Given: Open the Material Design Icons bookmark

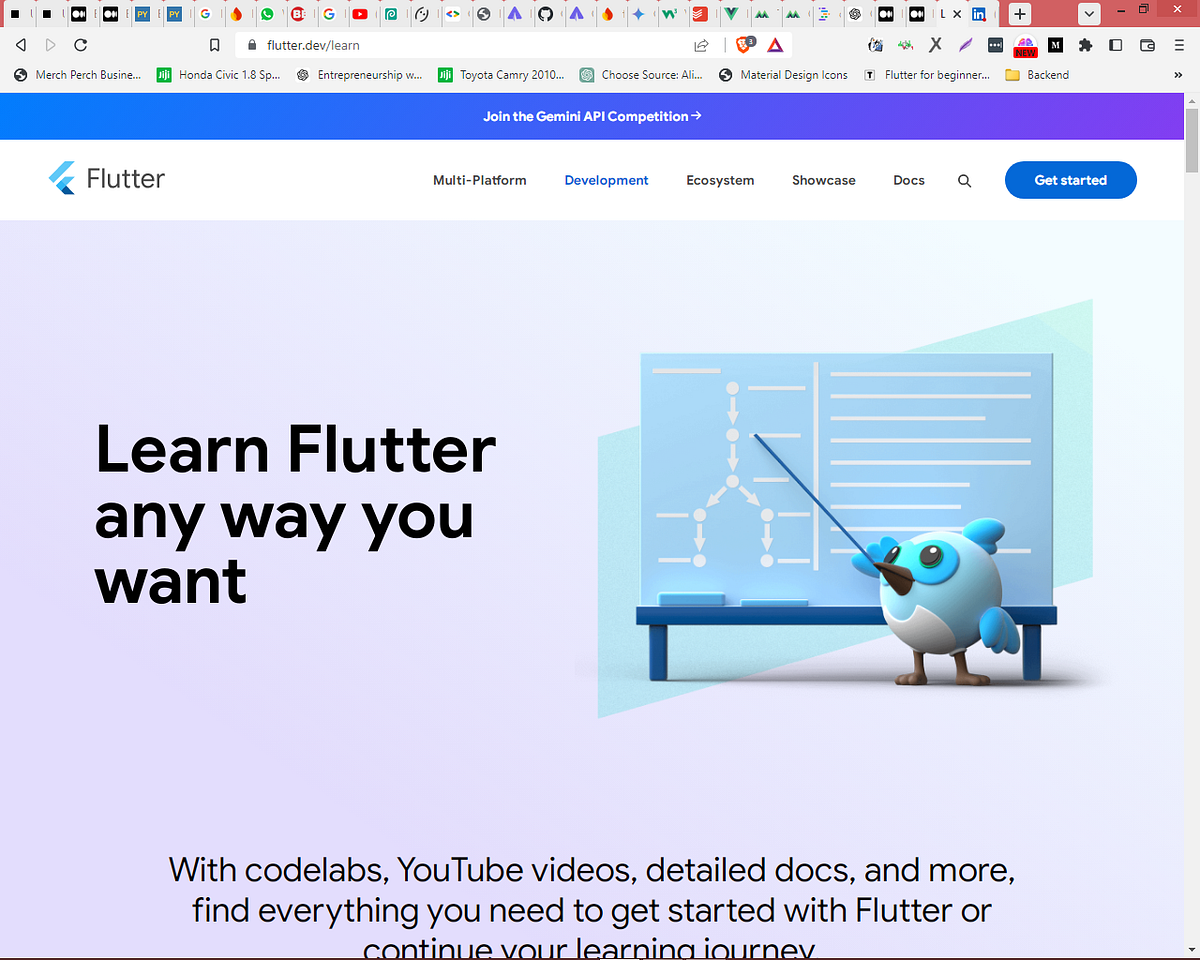Looking at the screenshot, I should 783,75.
